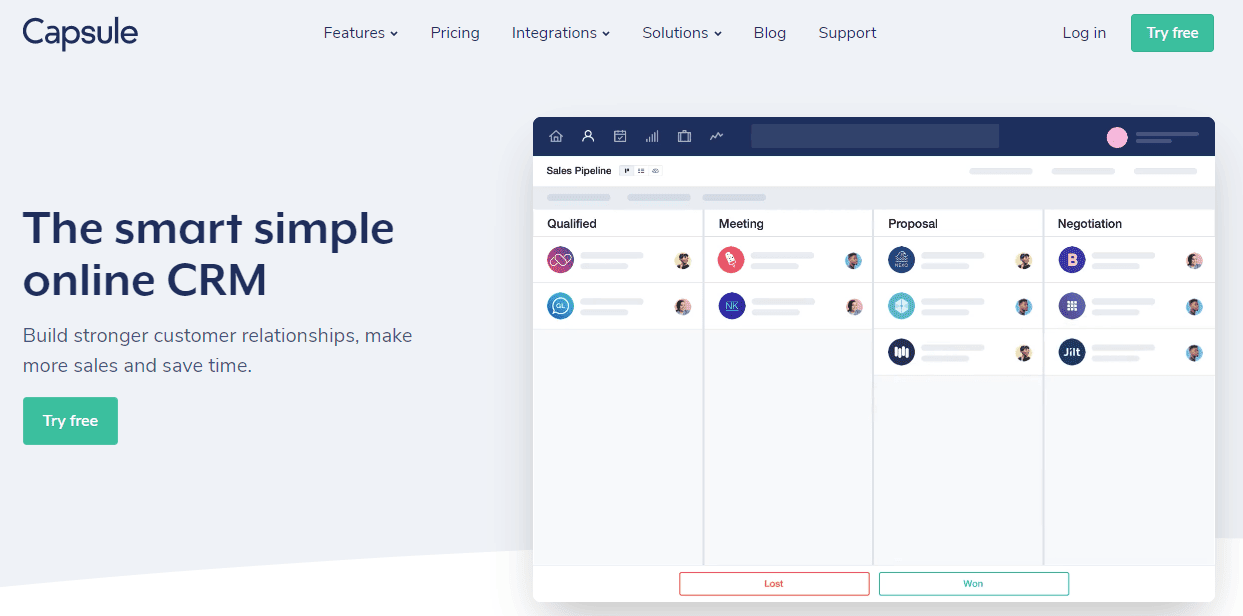Open the Solutions dropdown menu
The width and height of the screenshot is (1243, 616).
click(x=681, y=33)
